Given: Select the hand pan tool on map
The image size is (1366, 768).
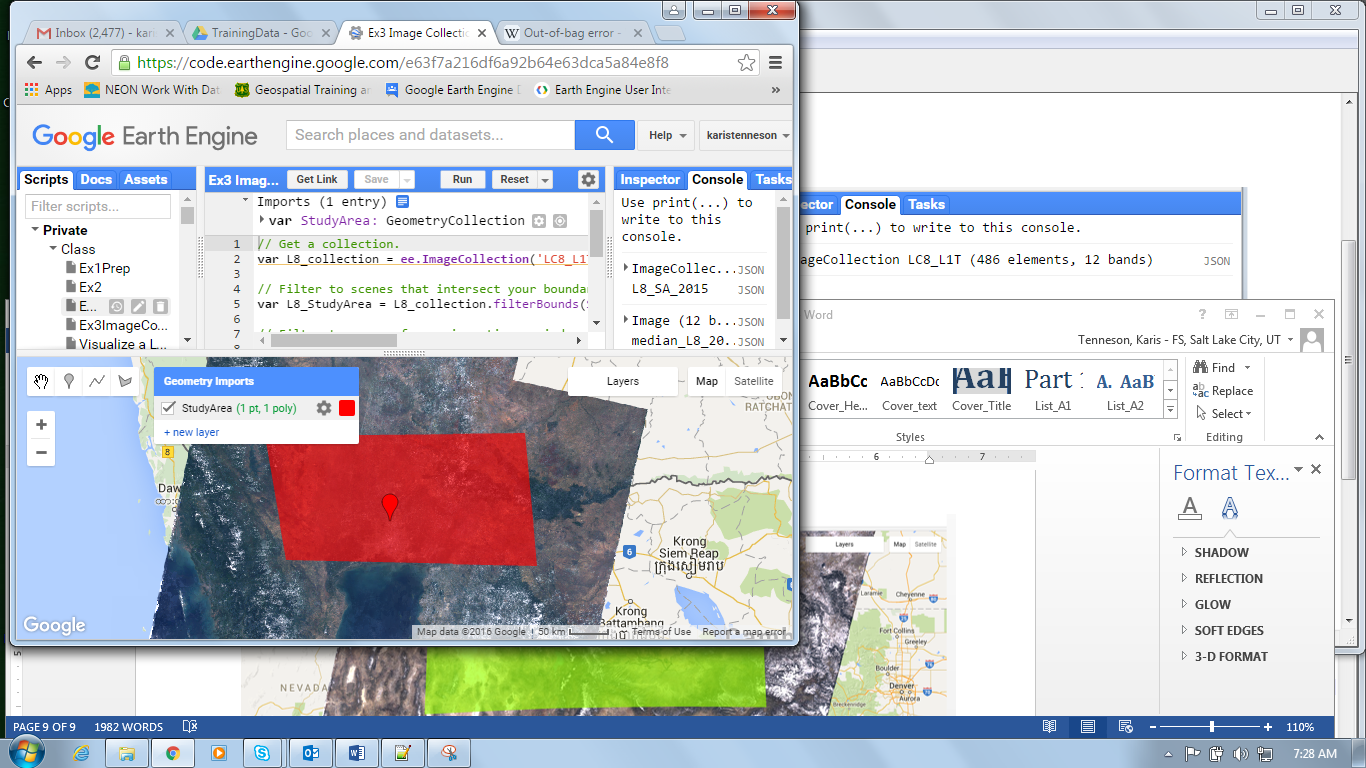Looking at the screenshot, I should (41, 381).
